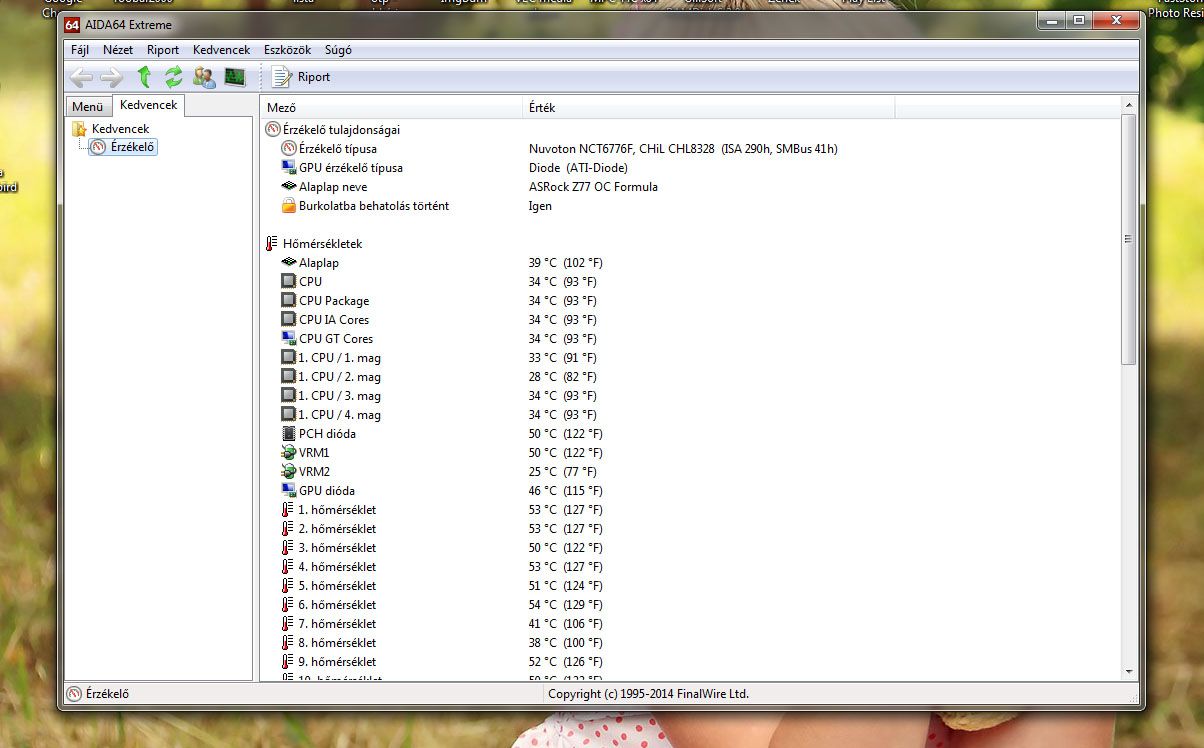1204x748 pixels.
Task: Click the value 'Igen'
Action: click(x=540, y=205)
